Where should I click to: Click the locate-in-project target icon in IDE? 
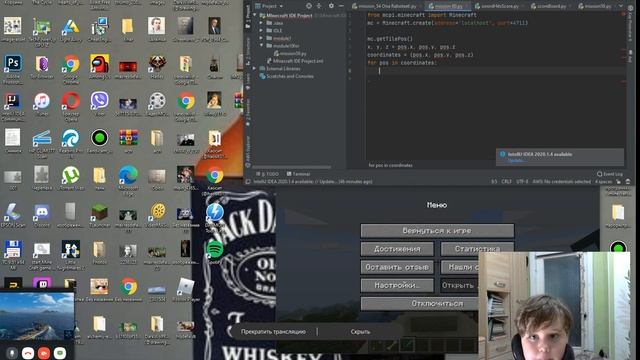pyautogui.click(x=309, y=6)
